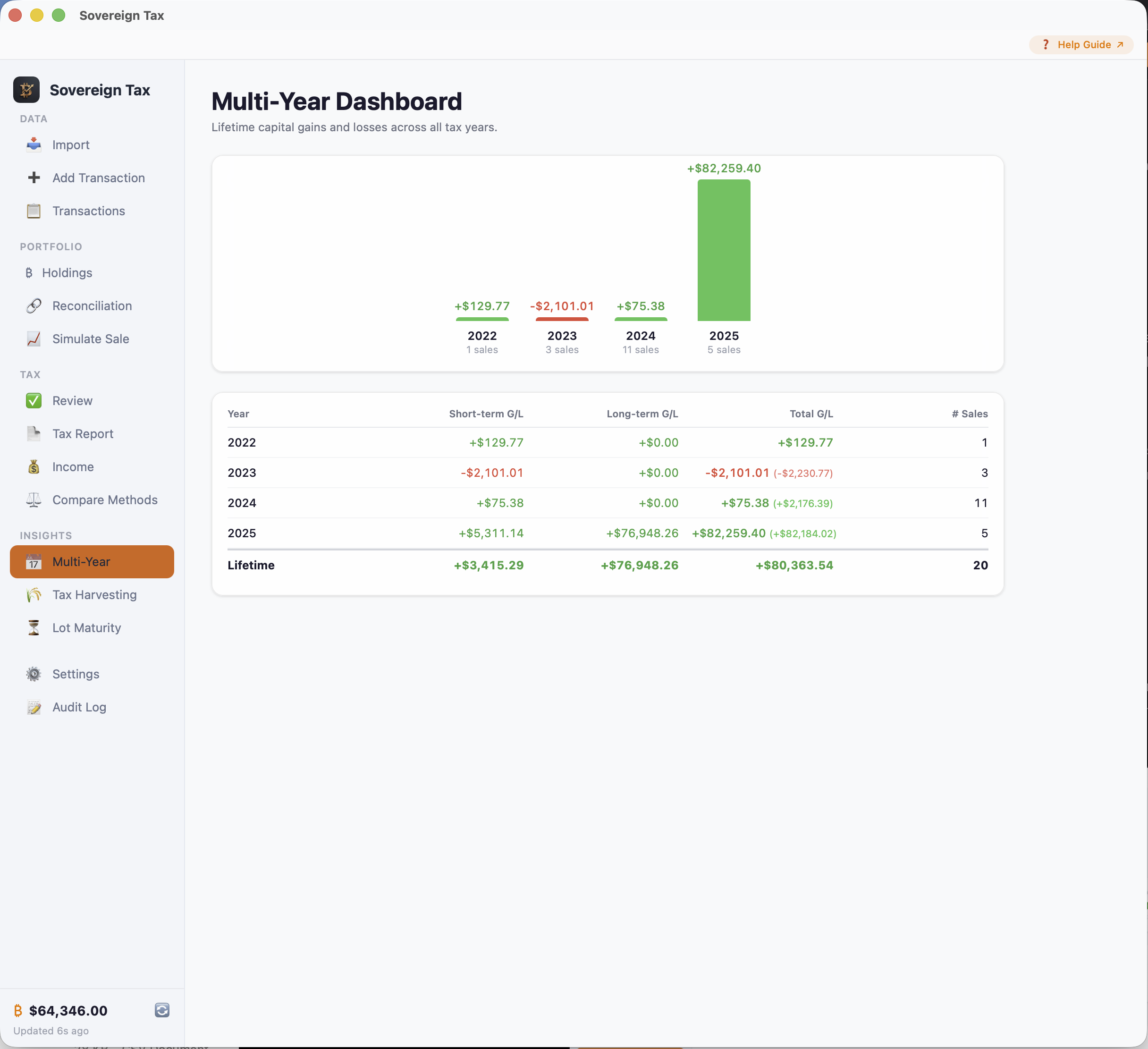
Task: Open Reconciliation via the link icon
Action: click(x=92, y=306)
